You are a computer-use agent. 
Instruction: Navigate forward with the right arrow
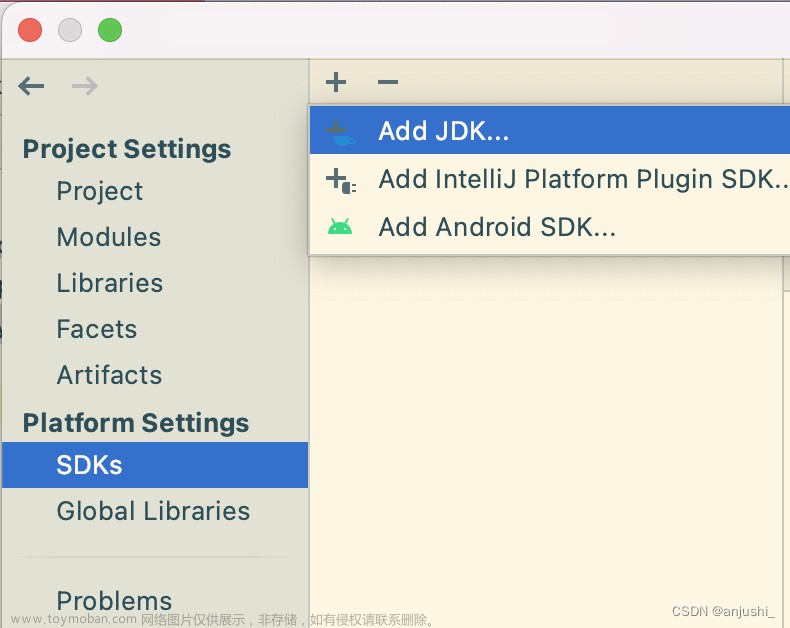click(x=85, y=86)
